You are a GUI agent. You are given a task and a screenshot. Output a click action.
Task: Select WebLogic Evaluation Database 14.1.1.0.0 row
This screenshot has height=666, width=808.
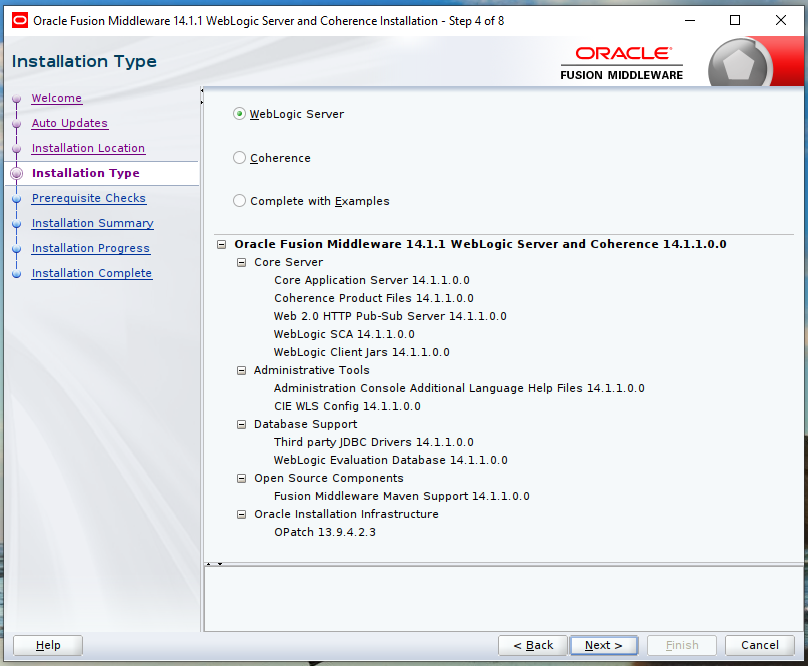pyautogui.click(x=391, y=460)
